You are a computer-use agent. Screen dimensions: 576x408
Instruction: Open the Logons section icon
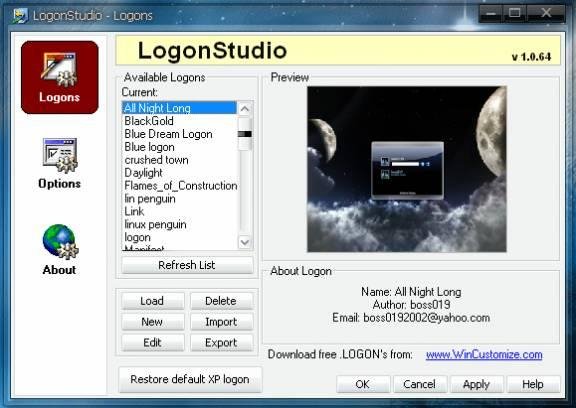(x=60, y=77)
